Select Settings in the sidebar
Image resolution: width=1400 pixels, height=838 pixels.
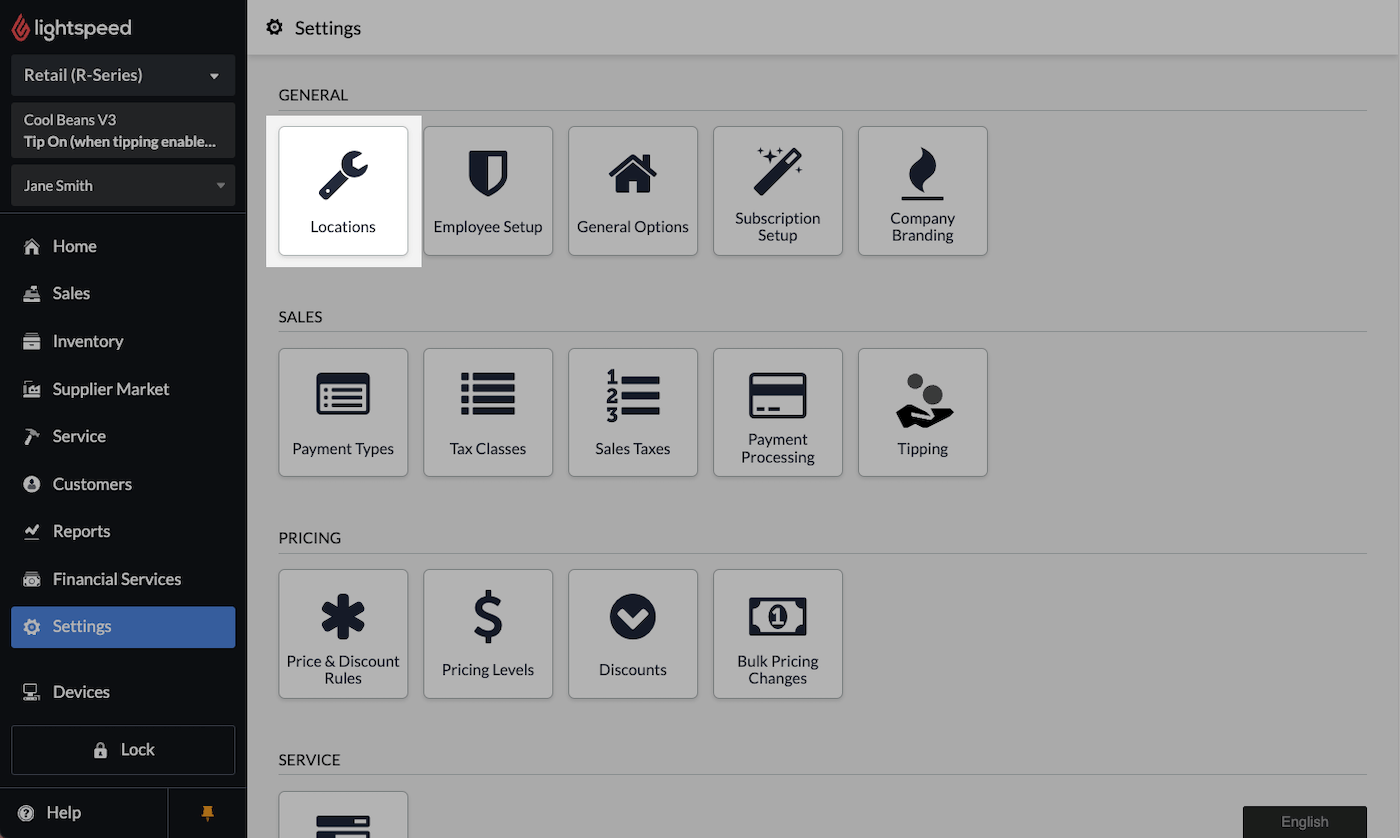(x=123, y=627)
